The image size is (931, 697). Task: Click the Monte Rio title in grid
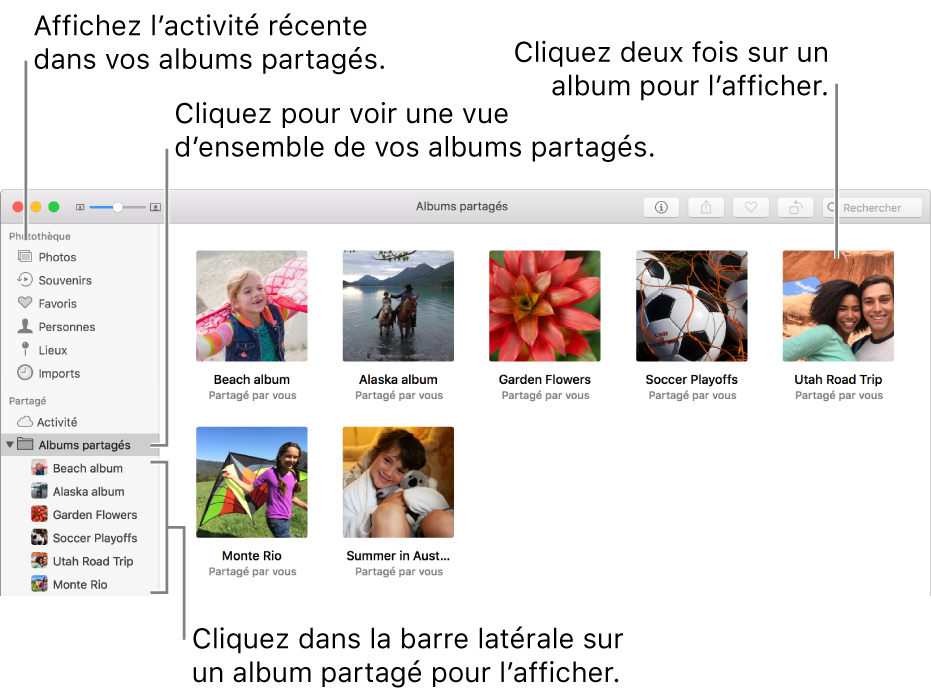[x=252, y=556]
